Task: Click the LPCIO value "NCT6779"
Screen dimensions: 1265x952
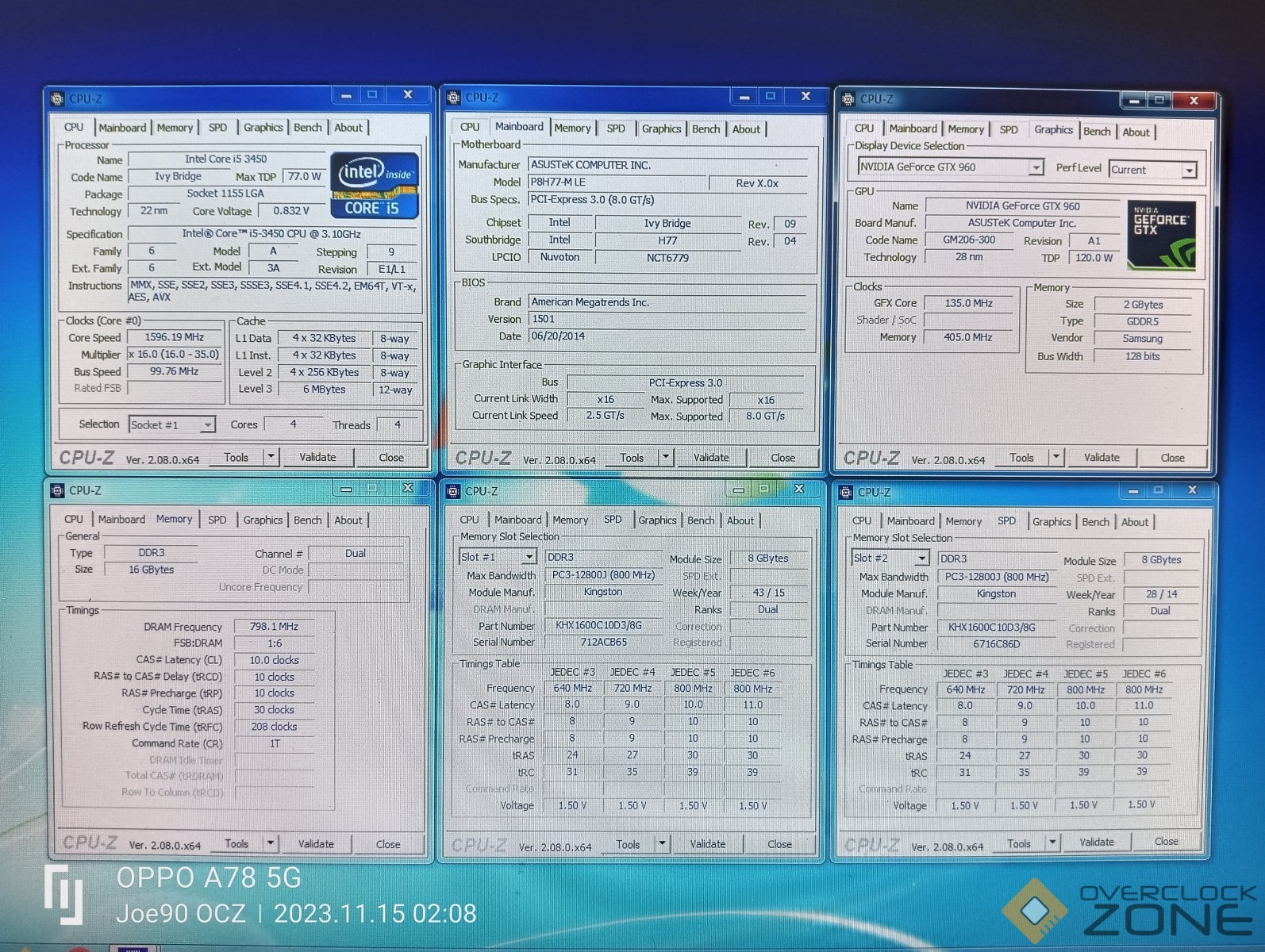Action: coord(667,257)
